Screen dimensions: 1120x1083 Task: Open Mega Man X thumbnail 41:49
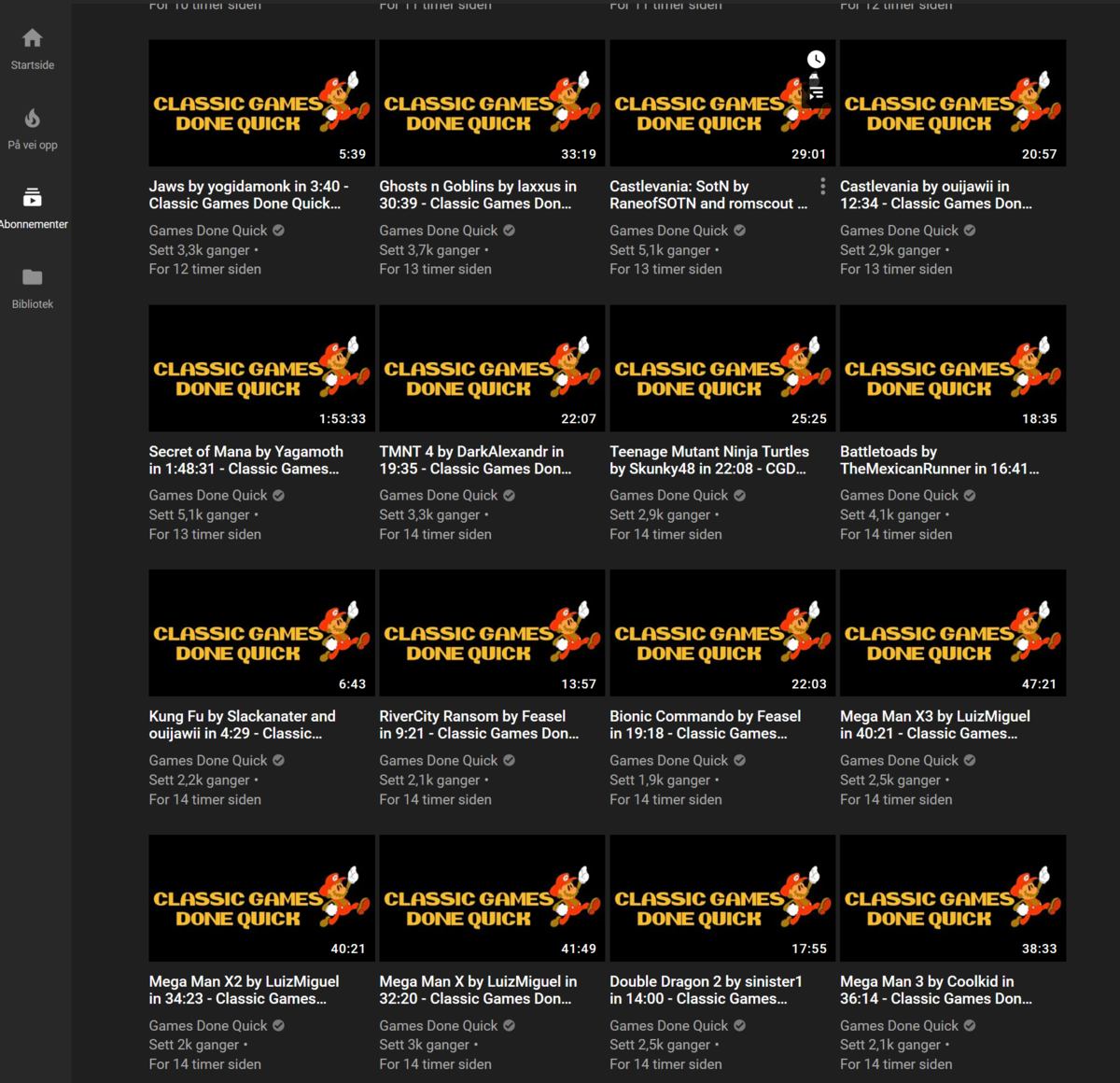pos(492,899)
